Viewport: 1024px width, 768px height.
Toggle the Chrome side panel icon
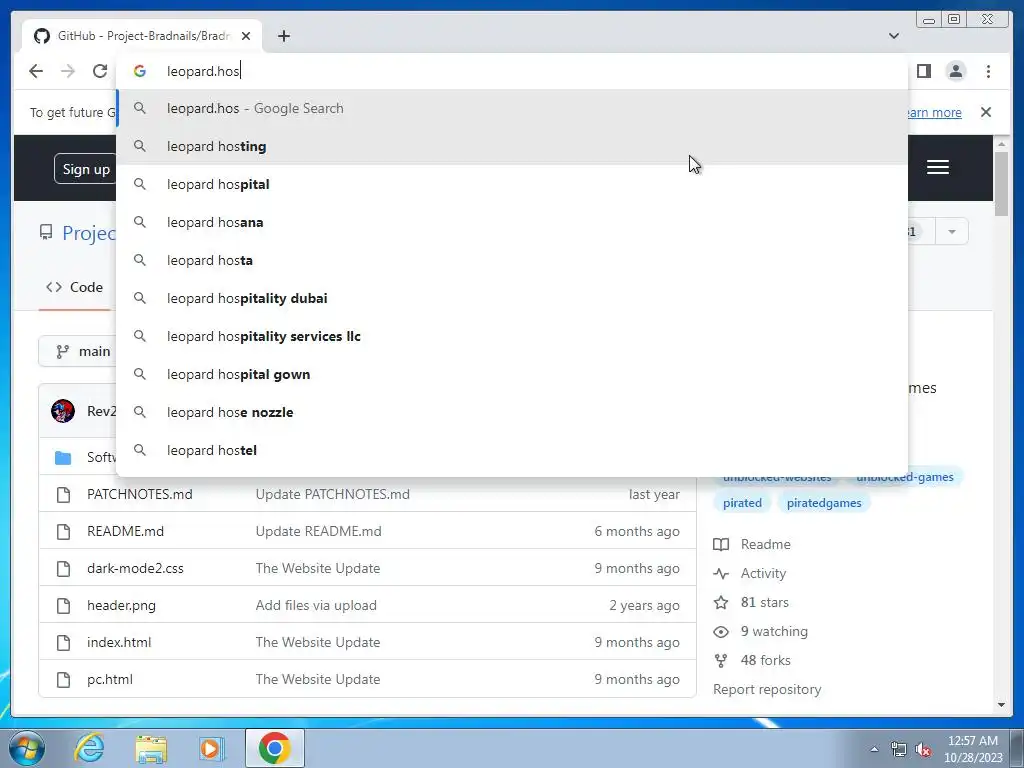[x=923, y=71]
